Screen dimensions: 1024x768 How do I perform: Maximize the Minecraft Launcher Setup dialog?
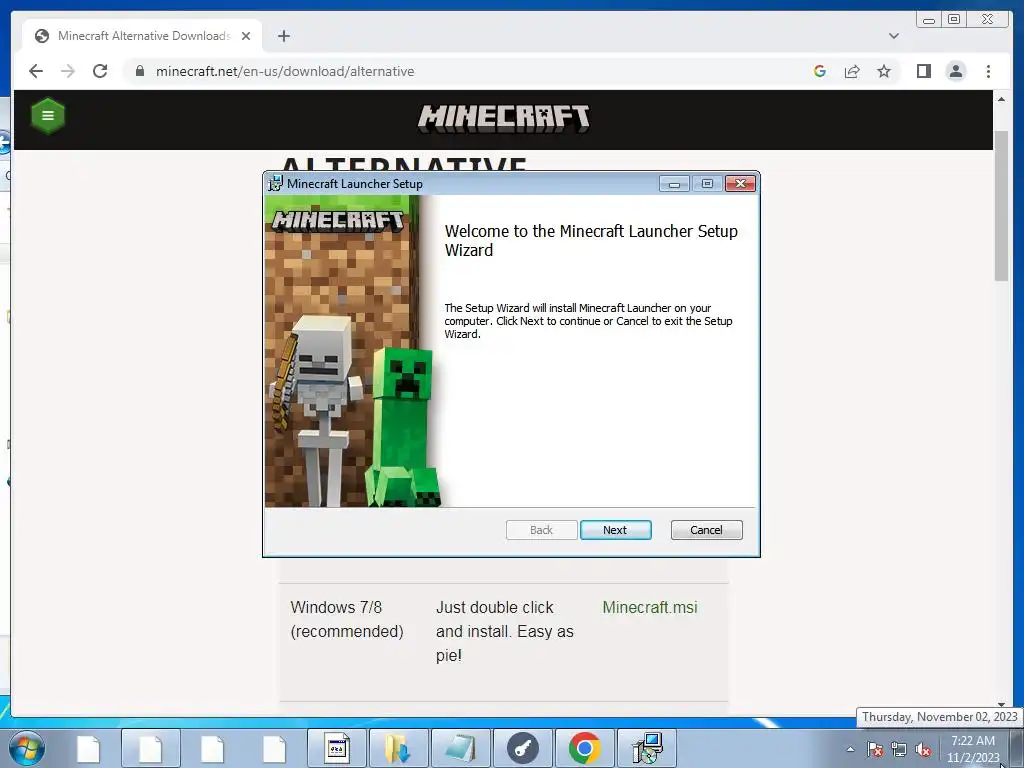pyautogui.click(x=707, y=184)
